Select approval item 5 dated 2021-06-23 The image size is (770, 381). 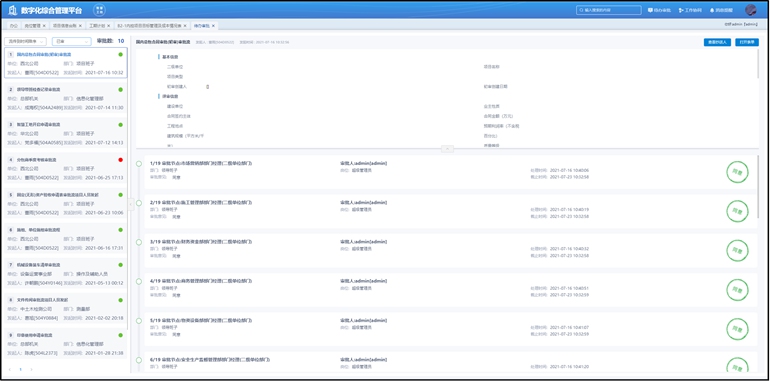(65, 203)
